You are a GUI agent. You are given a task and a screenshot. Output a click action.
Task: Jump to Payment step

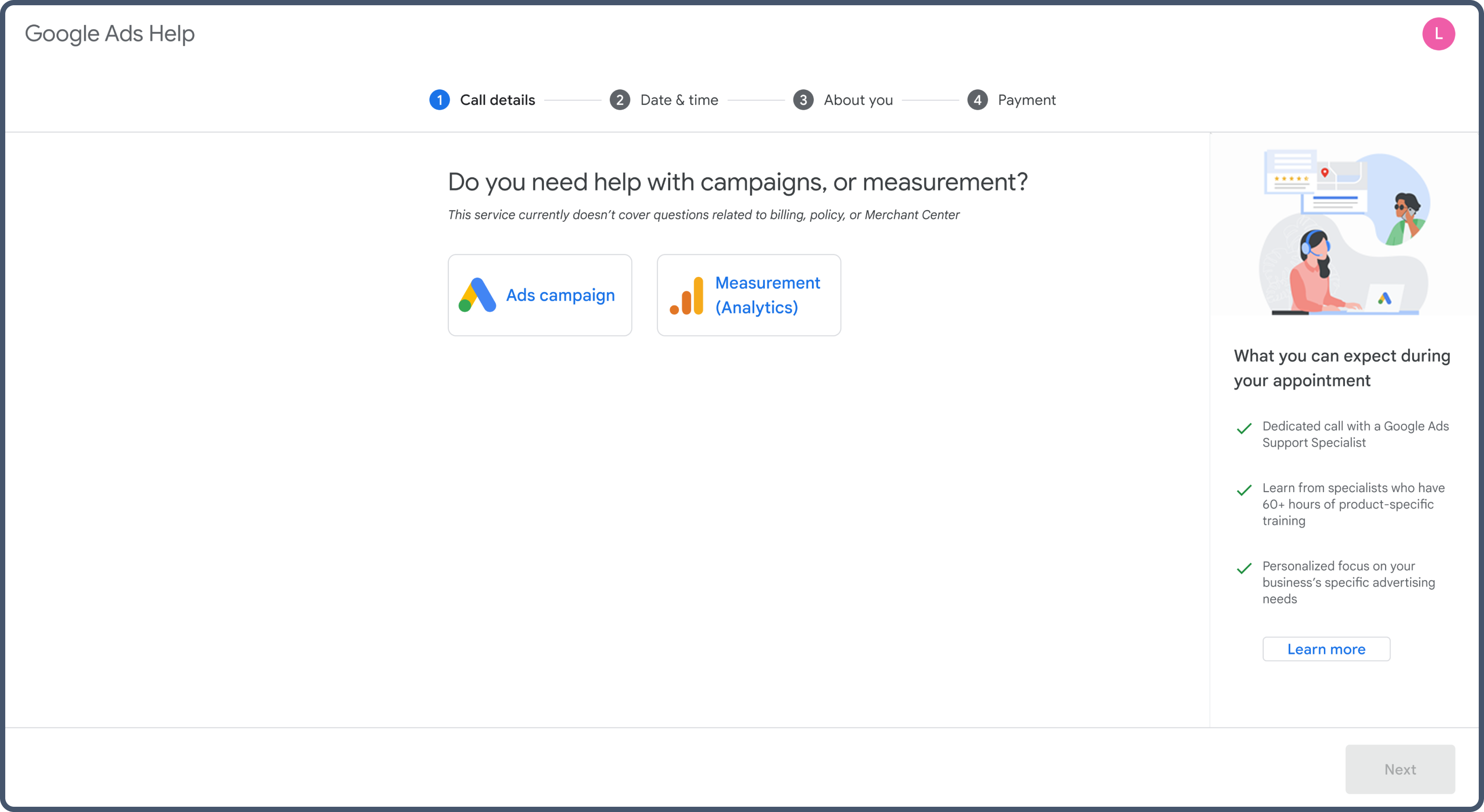pyautogui.click(x=1026, y=100)
